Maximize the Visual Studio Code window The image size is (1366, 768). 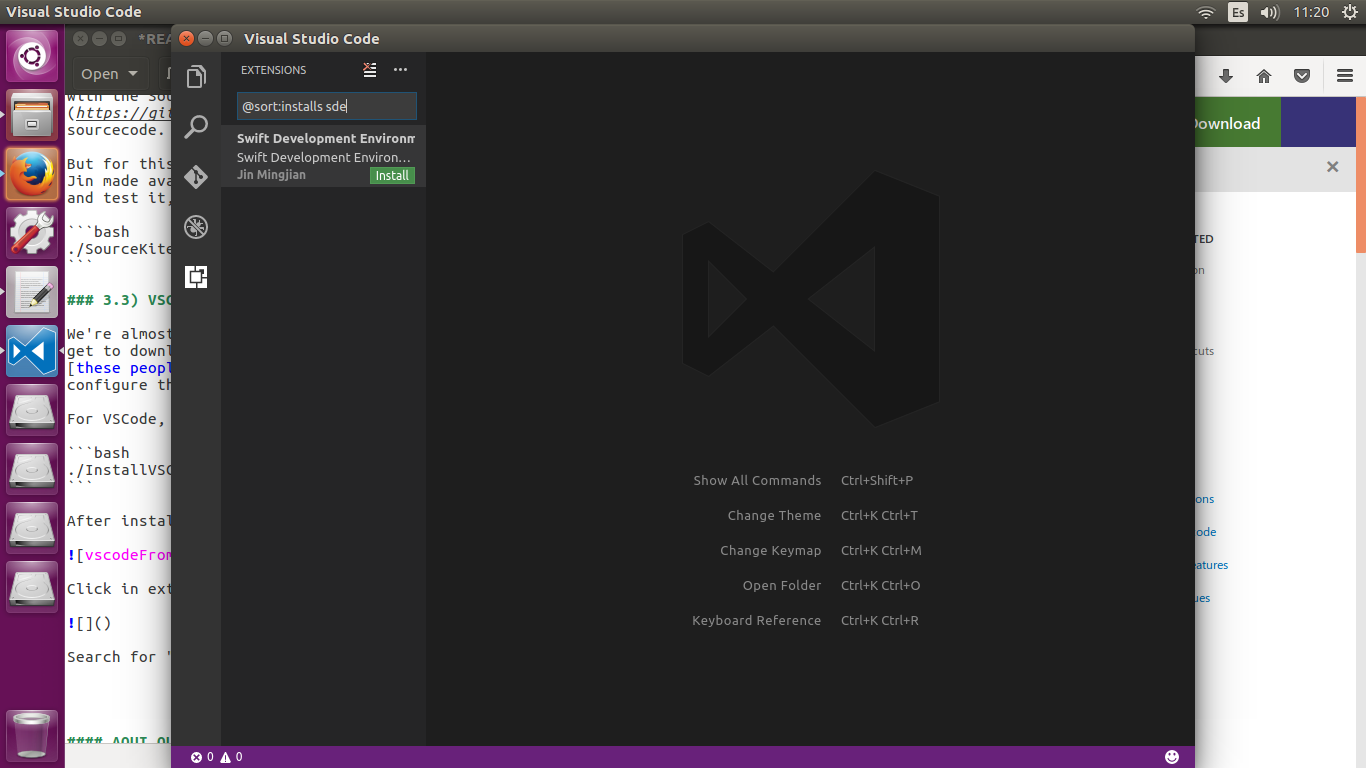[x=225, y=39]
